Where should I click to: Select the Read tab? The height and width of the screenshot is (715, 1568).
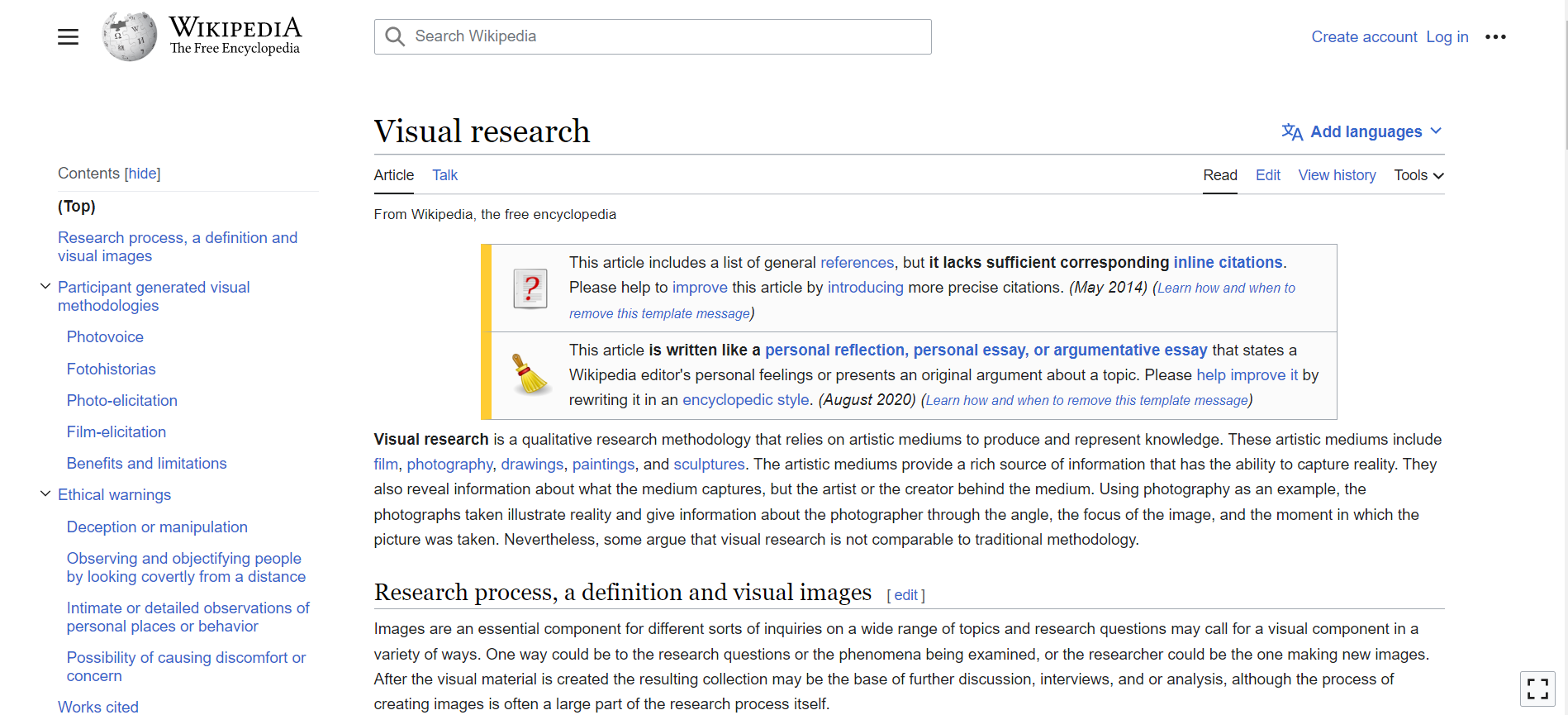pos(1219,175)
